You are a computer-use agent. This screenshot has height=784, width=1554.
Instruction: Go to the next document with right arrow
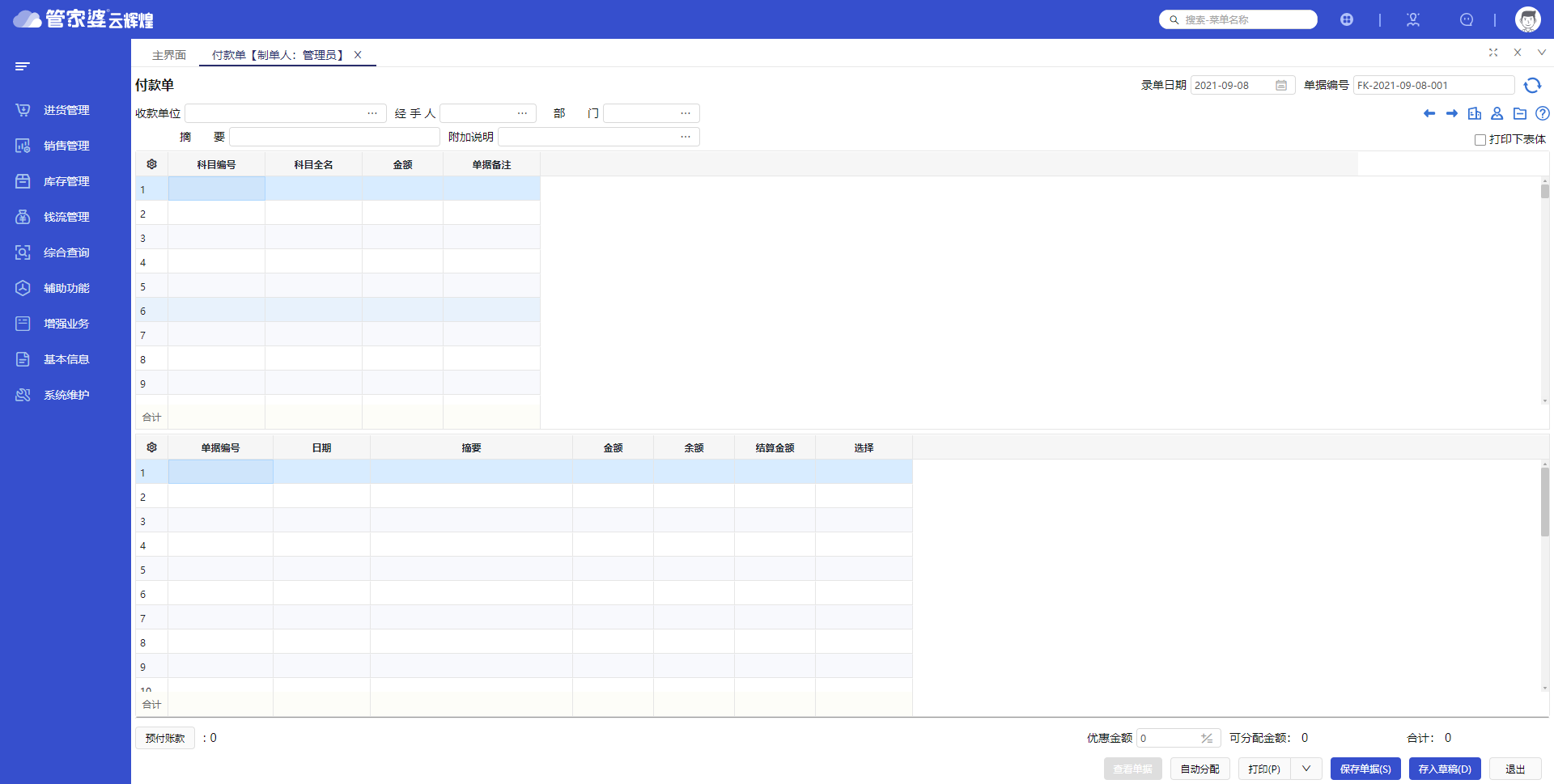1452,113
